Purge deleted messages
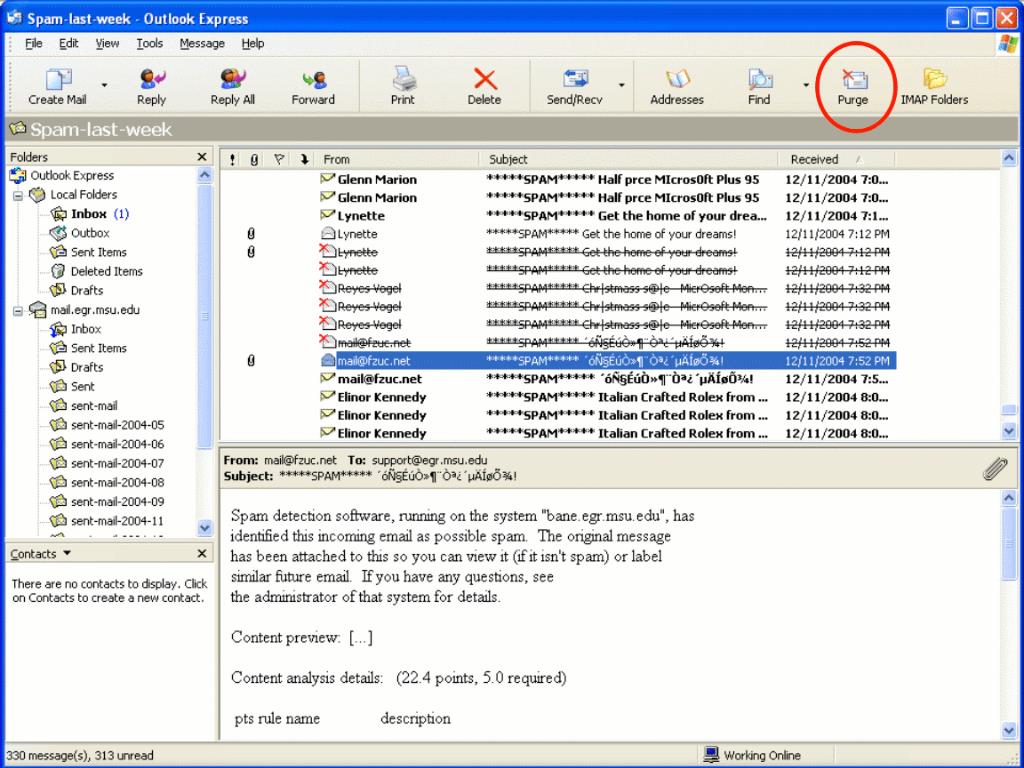The width and height of the screenshot is (1024, 768). click(x=853, y=86)
